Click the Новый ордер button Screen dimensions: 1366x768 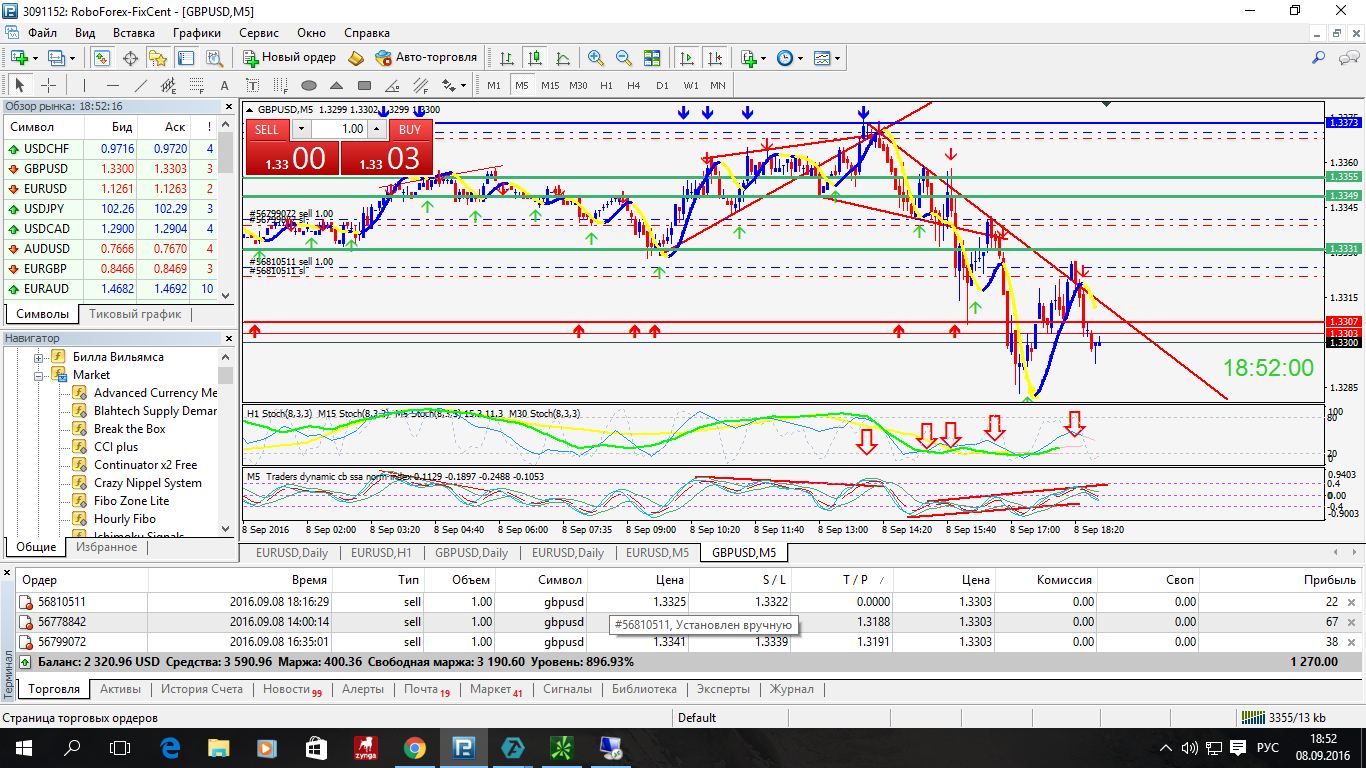(x=290, y=58)
